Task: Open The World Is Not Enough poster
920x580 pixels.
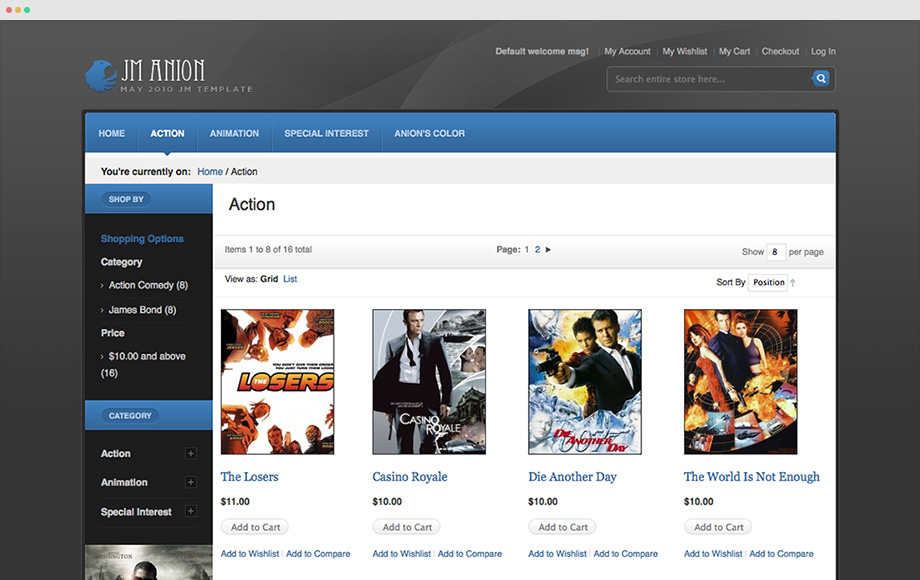Action: point(740,382)
